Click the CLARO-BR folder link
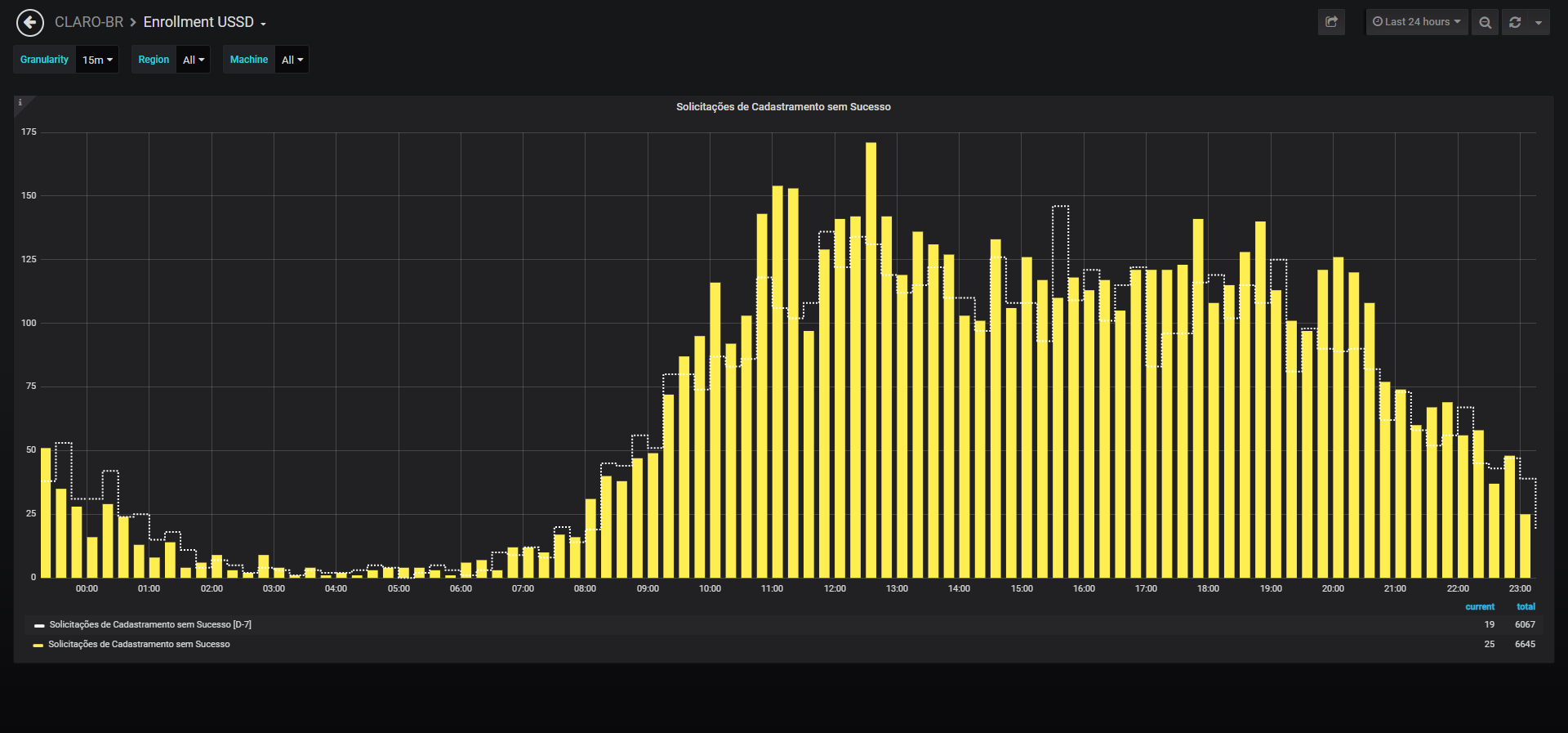Screen dimensions: 1568x733 [89, 22]
